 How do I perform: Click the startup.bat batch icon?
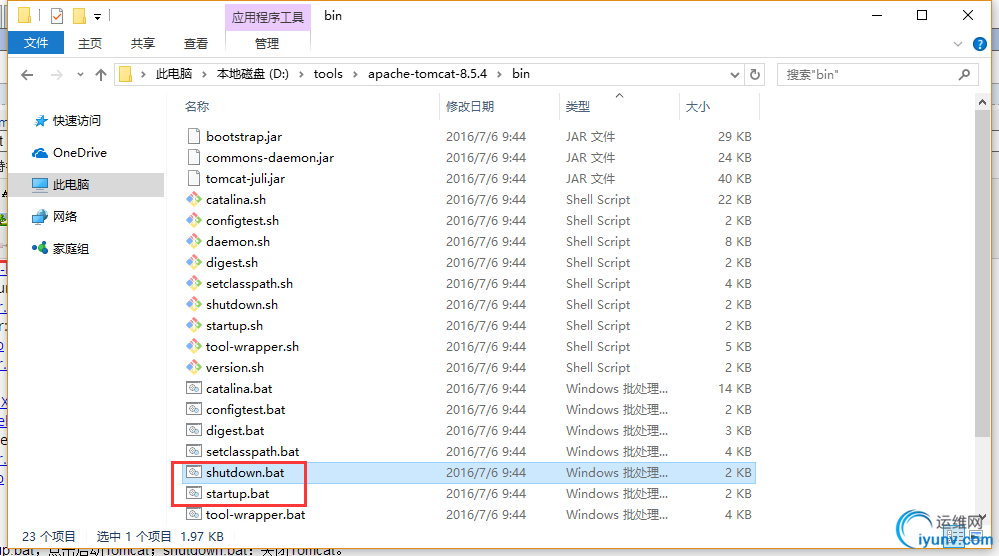coord(194,493)
